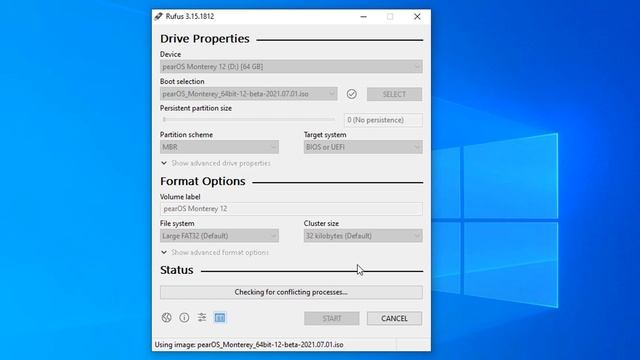Open the Device dropdown
640x360 pixels.
click(x=291, y=67)
